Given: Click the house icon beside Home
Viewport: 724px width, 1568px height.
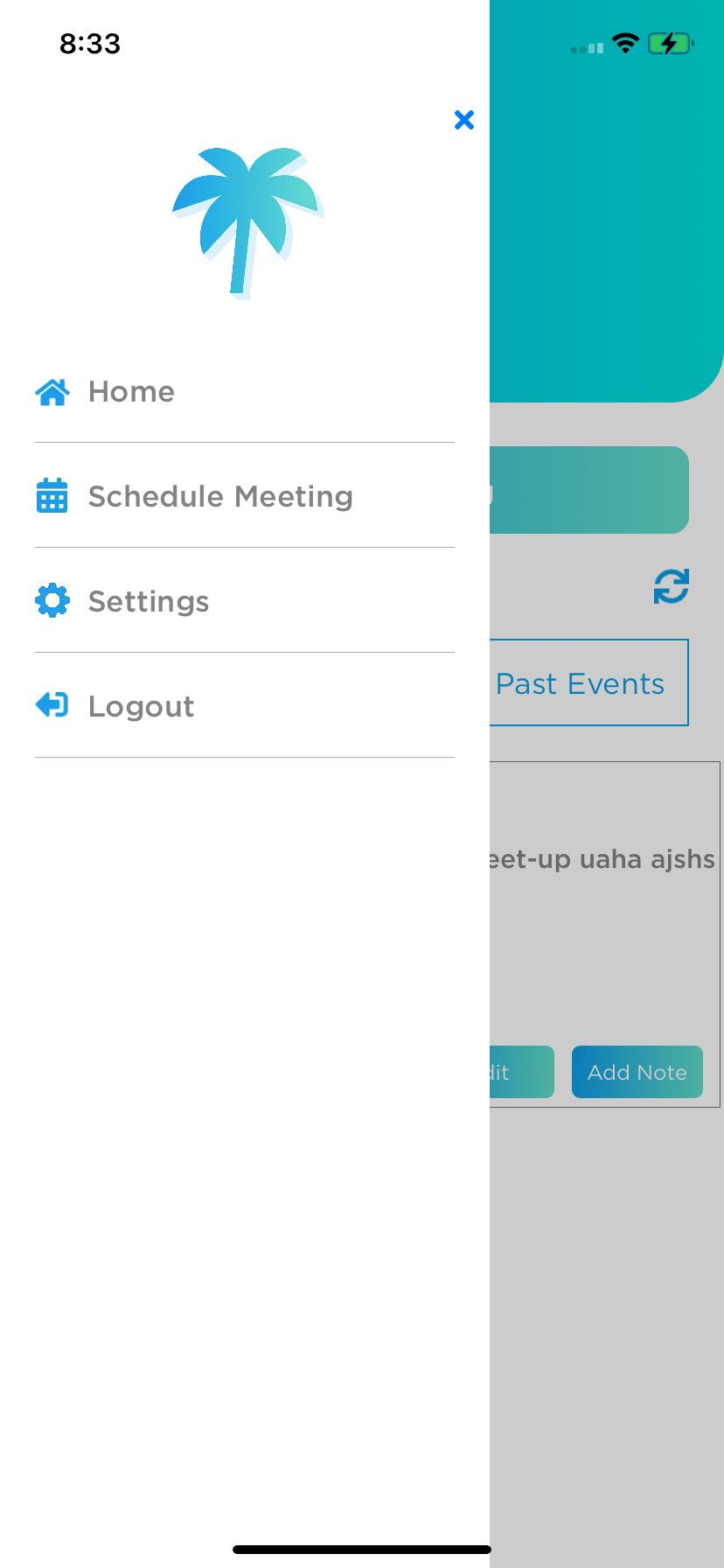Looking at the screenshot, I should tap(52, 392).
